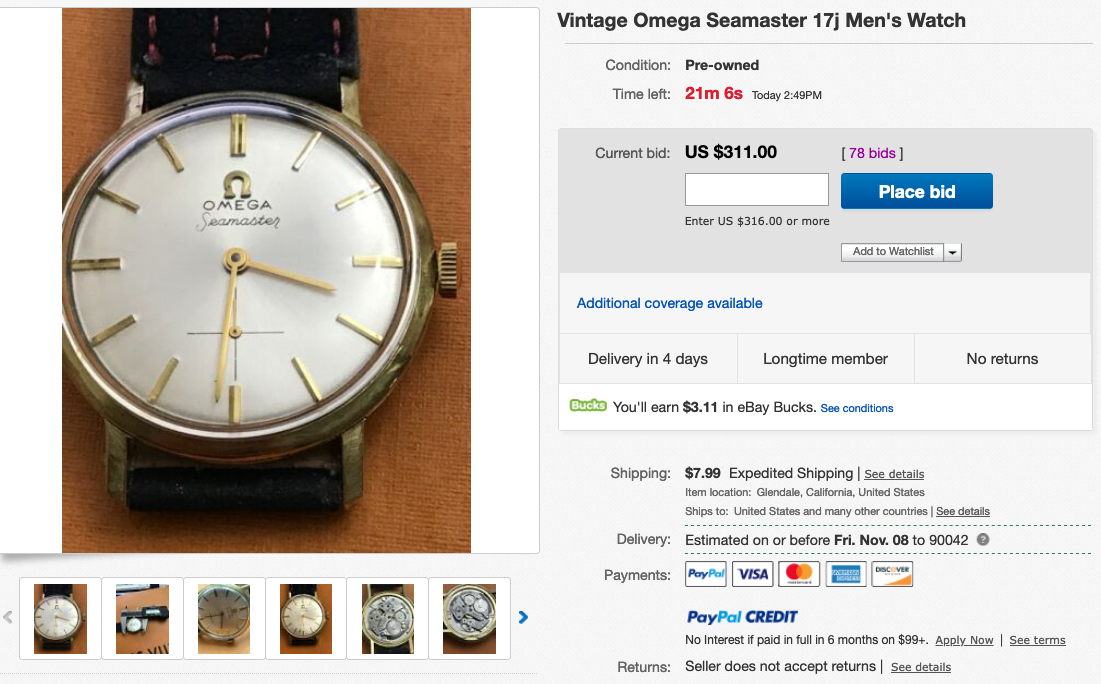Screen dimensions: 1101x684
Task: Show next thumbnails with right arrow
Action: pos(523,618)
